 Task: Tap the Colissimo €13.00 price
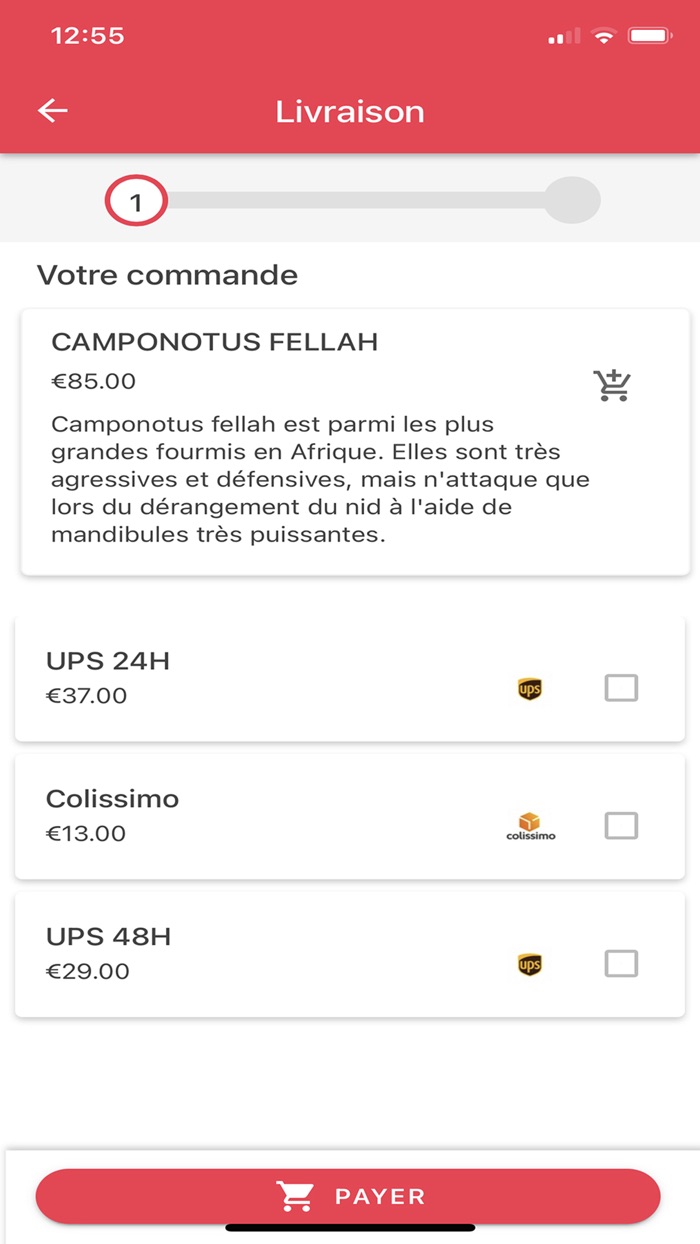86,833
